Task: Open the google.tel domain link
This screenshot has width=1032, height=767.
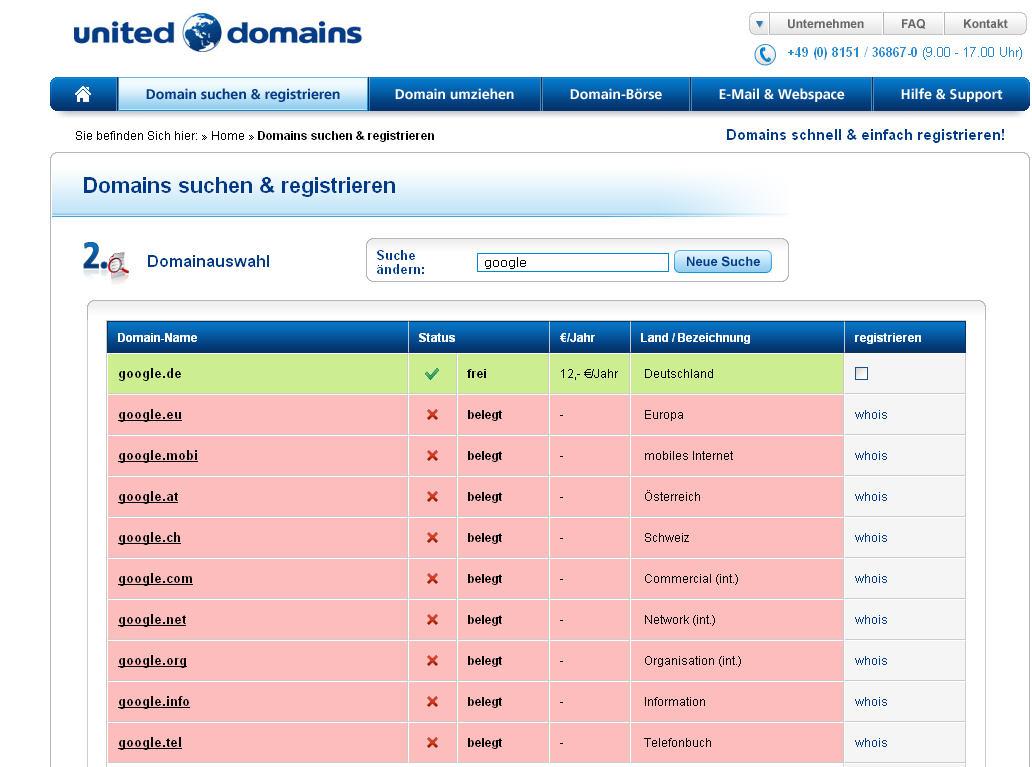Action: click(150, 743)
